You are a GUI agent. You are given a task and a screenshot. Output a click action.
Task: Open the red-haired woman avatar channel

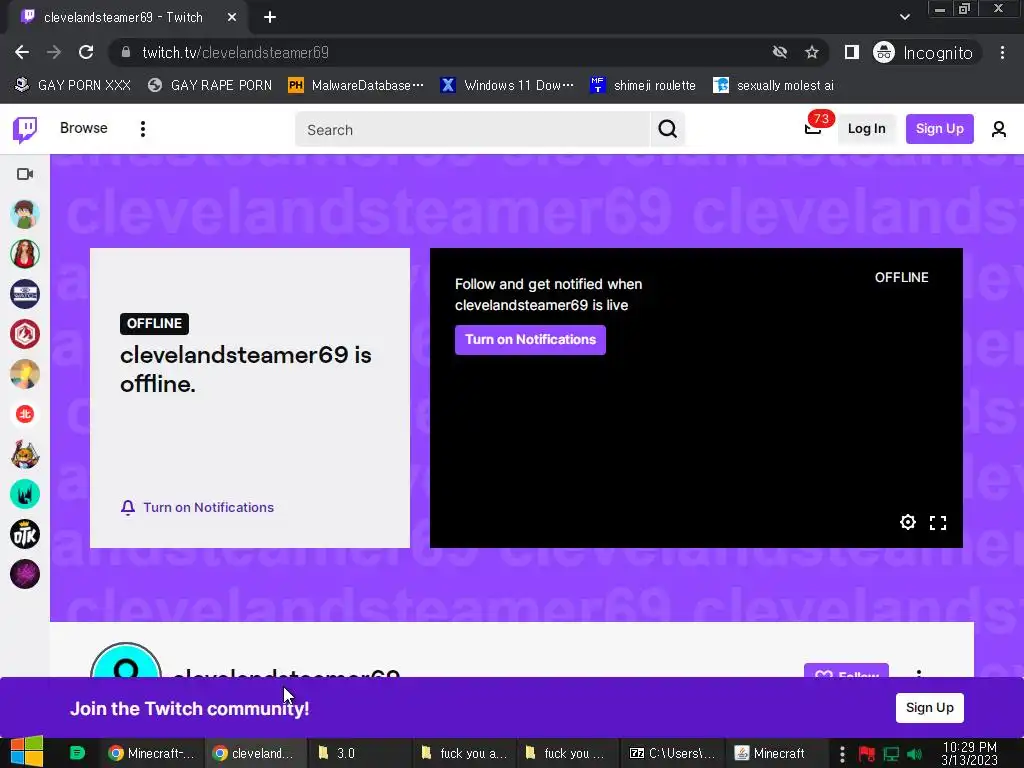pyautogui.click(x=25, y=254)
